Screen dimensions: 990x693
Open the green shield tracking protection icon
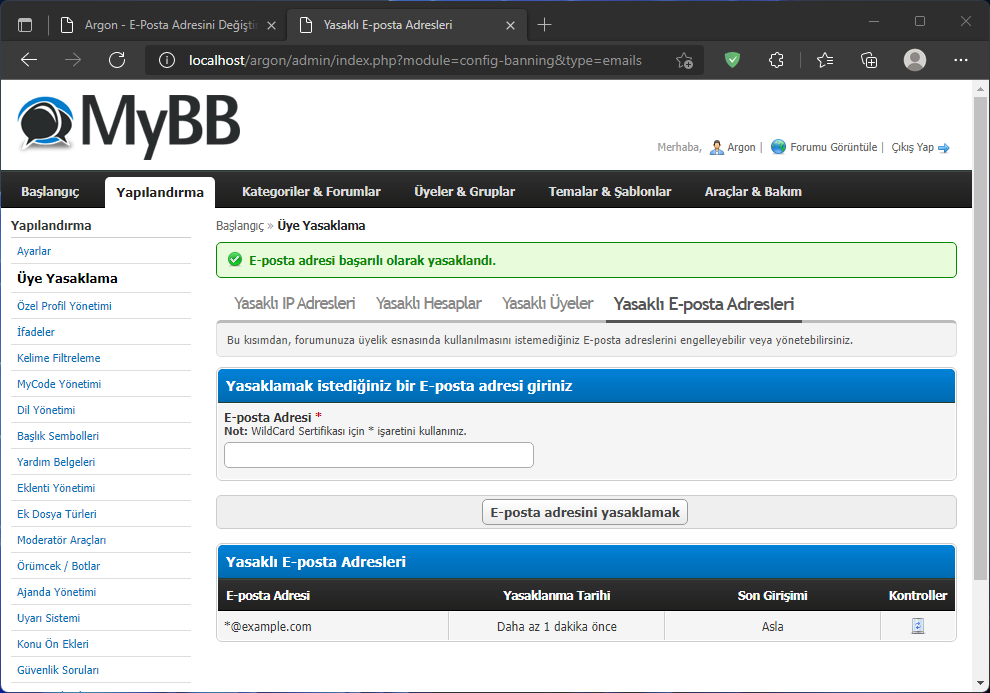click(732, 60)
